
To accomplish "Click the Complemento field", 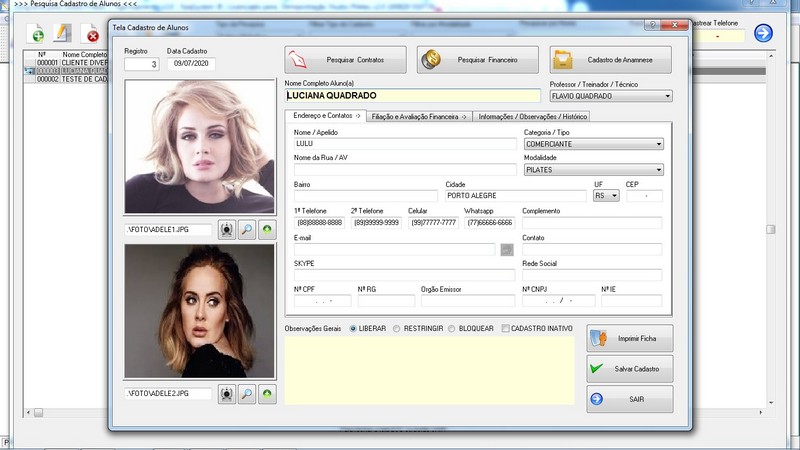I will point(592,222).
